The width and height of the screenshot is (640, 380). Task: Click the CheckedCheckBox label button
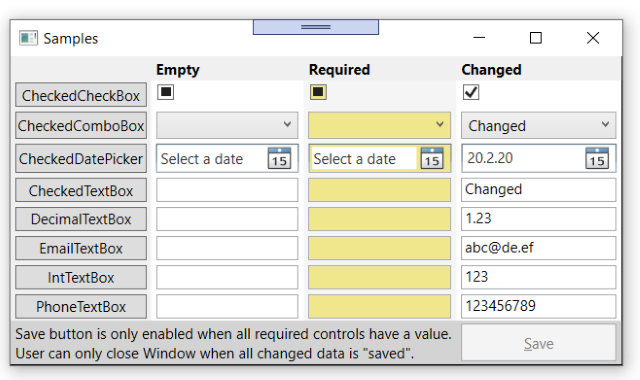[81, 96]
